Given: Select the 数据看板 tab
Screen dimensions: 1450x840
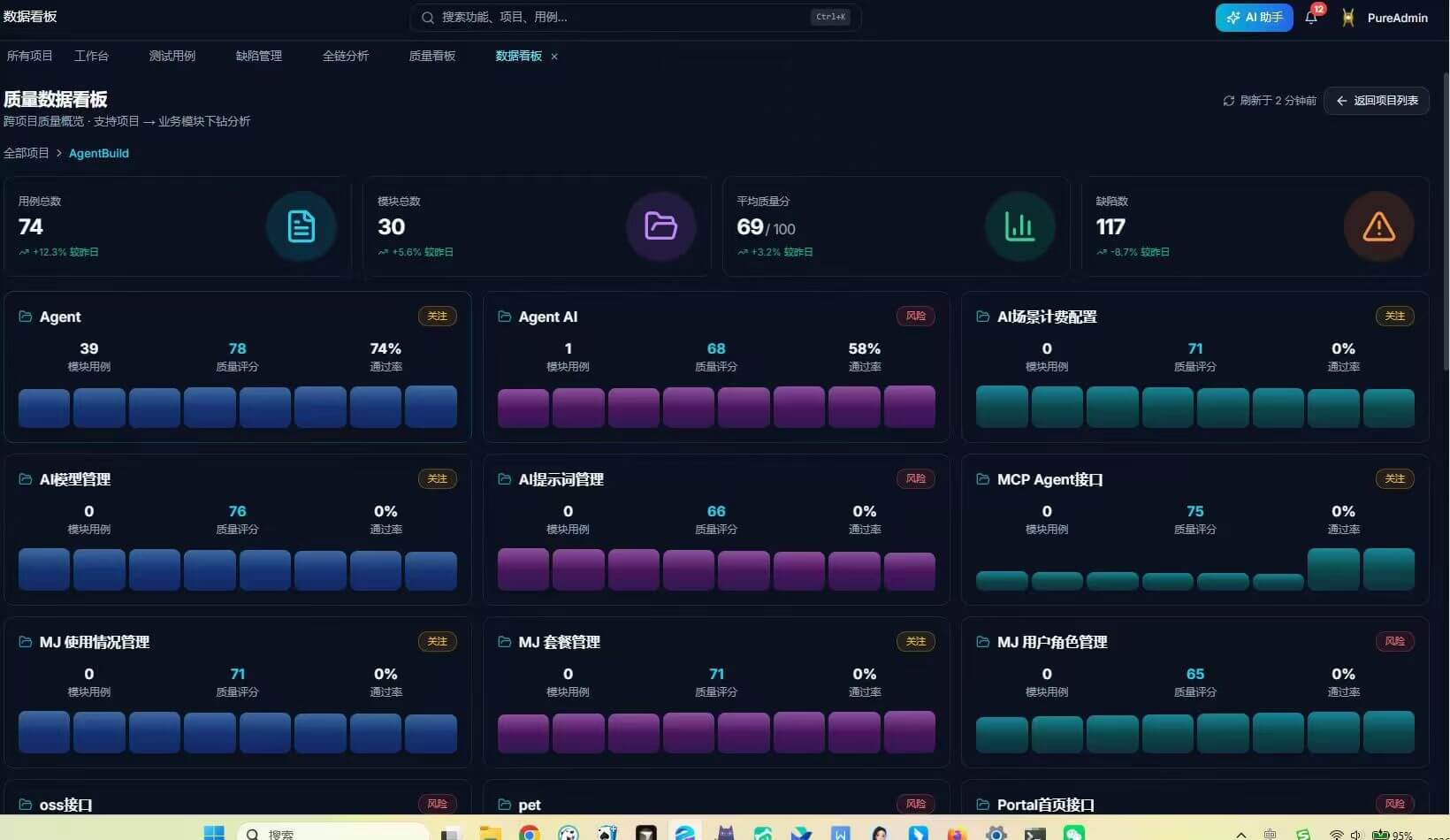Looking at the screenshot, I should 519,56.
